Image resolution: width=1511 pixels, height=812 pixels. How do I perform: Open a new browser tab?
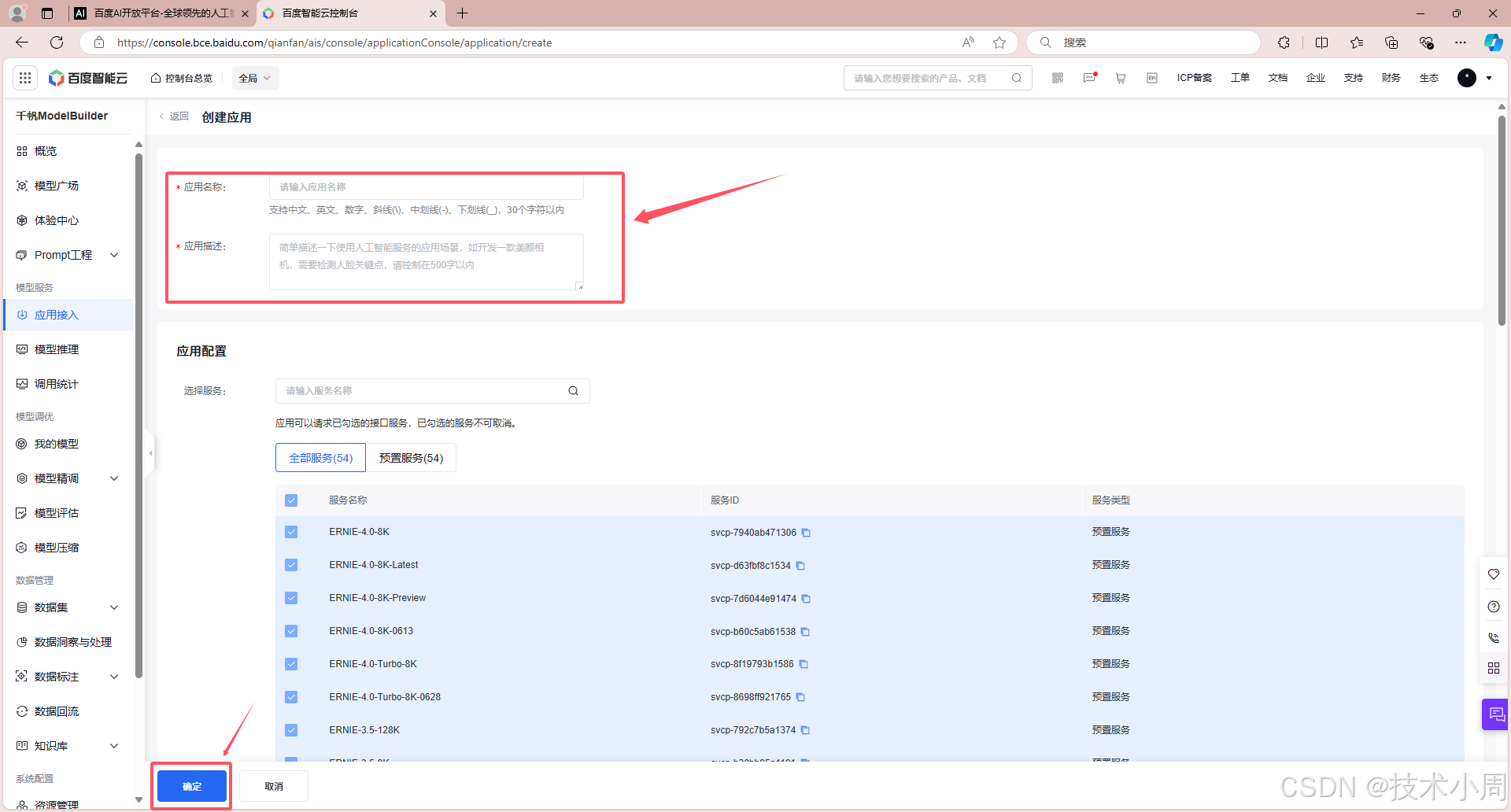[462, 13]
